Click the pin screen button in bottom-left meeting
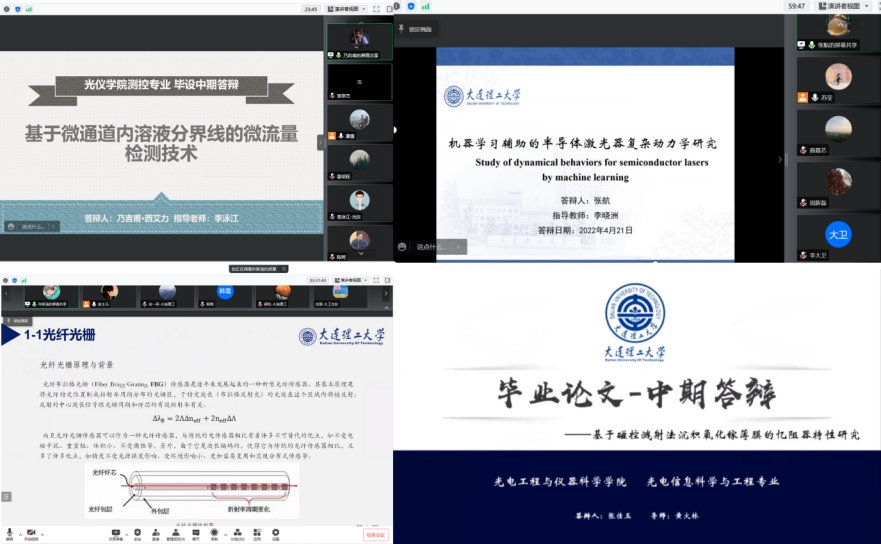881x544 pixels. (x=17, y=320)
